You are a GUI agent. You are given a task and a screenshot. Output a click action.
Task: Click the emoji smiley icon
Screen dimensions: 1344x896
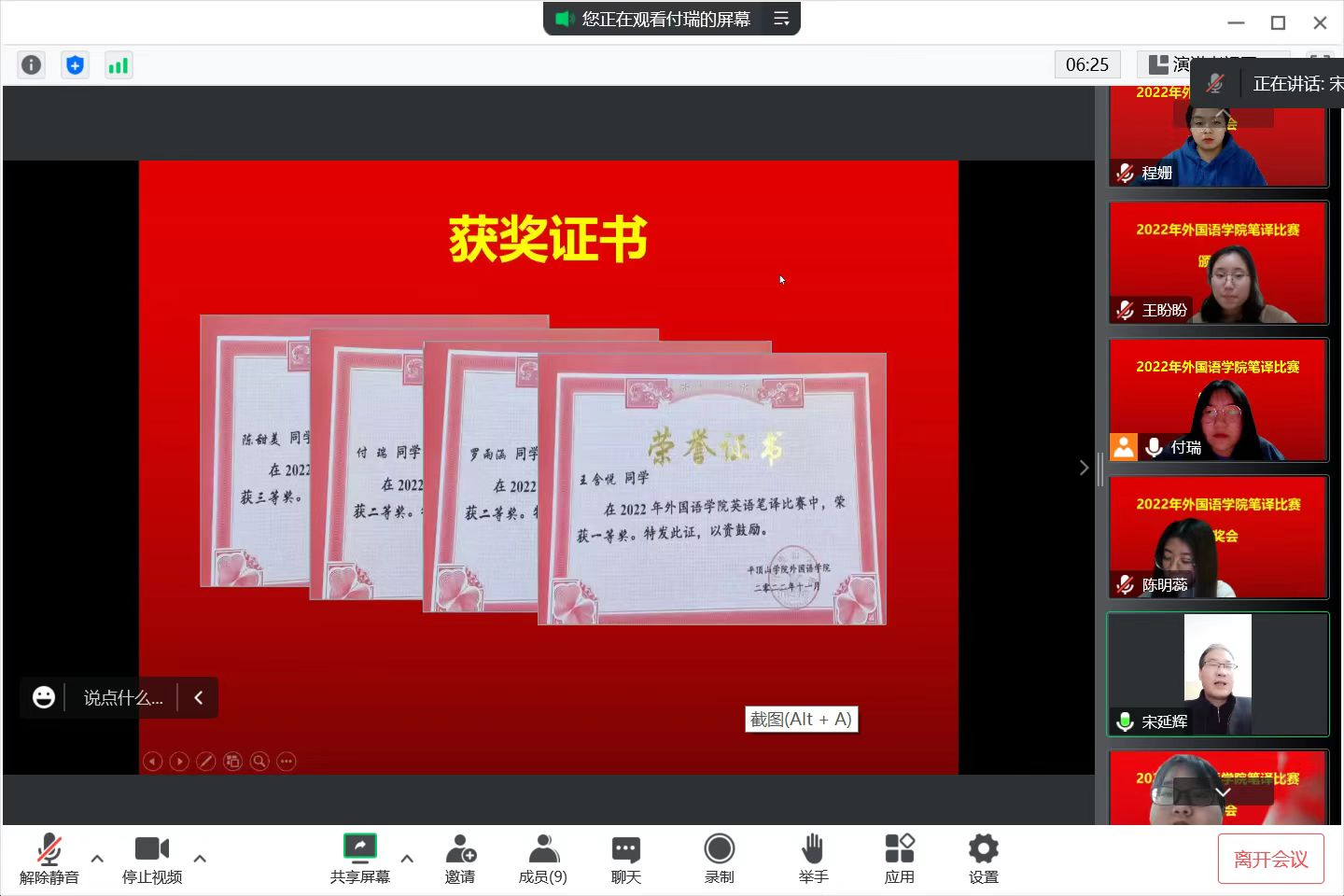(43, 697)
